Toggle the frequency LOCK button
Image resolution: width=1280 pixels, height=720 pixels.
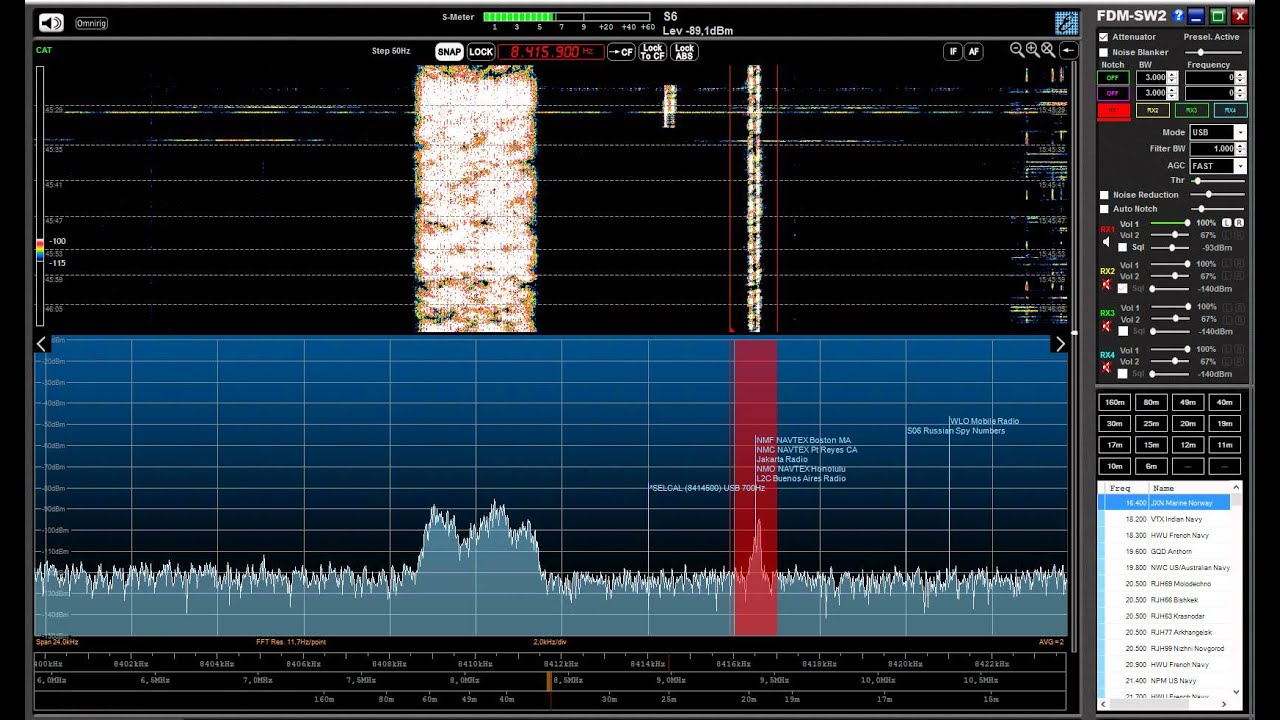[481, 52]
